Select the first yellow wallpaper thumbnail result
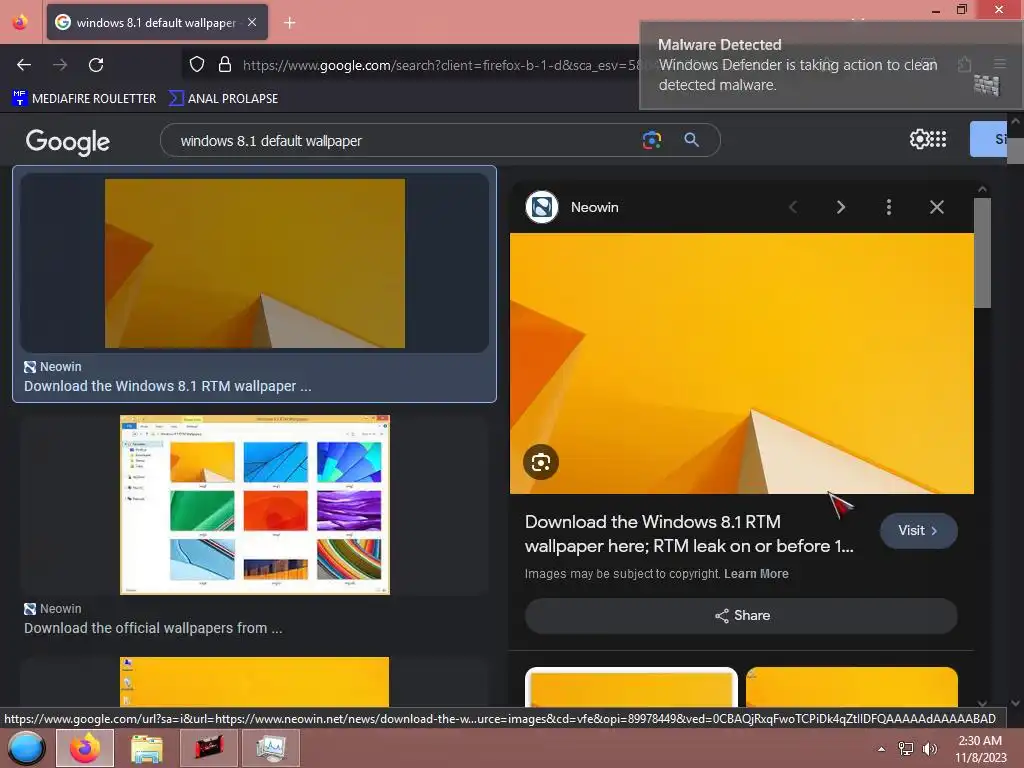Viewport: 1024px width, 768px height. 255,263
